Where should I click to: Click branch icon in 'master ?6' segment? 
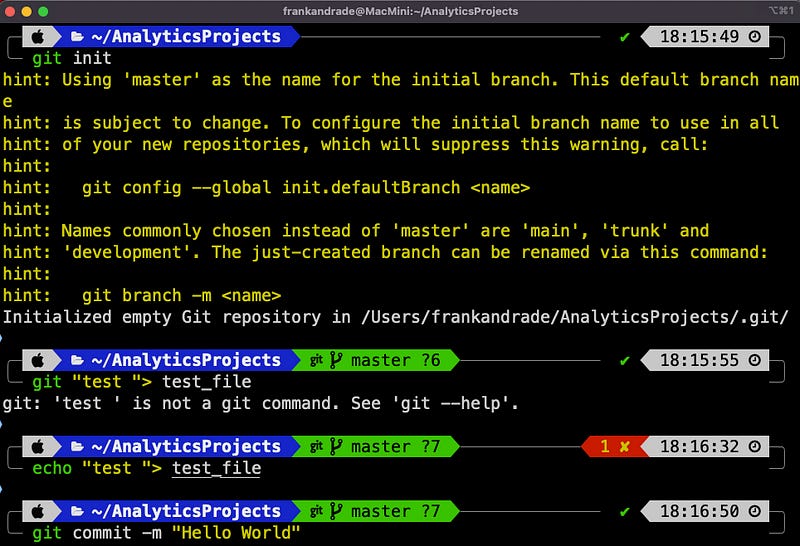click(335, 360)
